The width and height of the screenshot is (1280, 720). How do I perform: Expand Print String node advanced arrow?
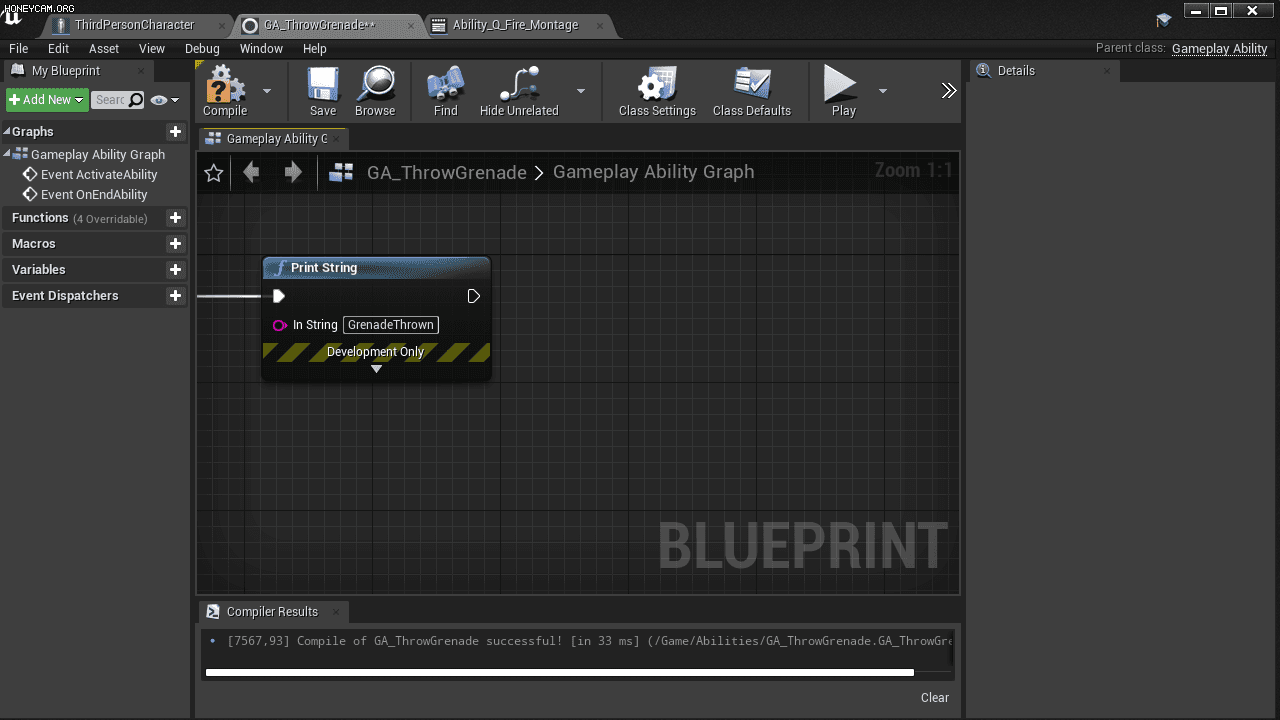pyautogui.click(x=376, y=369)
